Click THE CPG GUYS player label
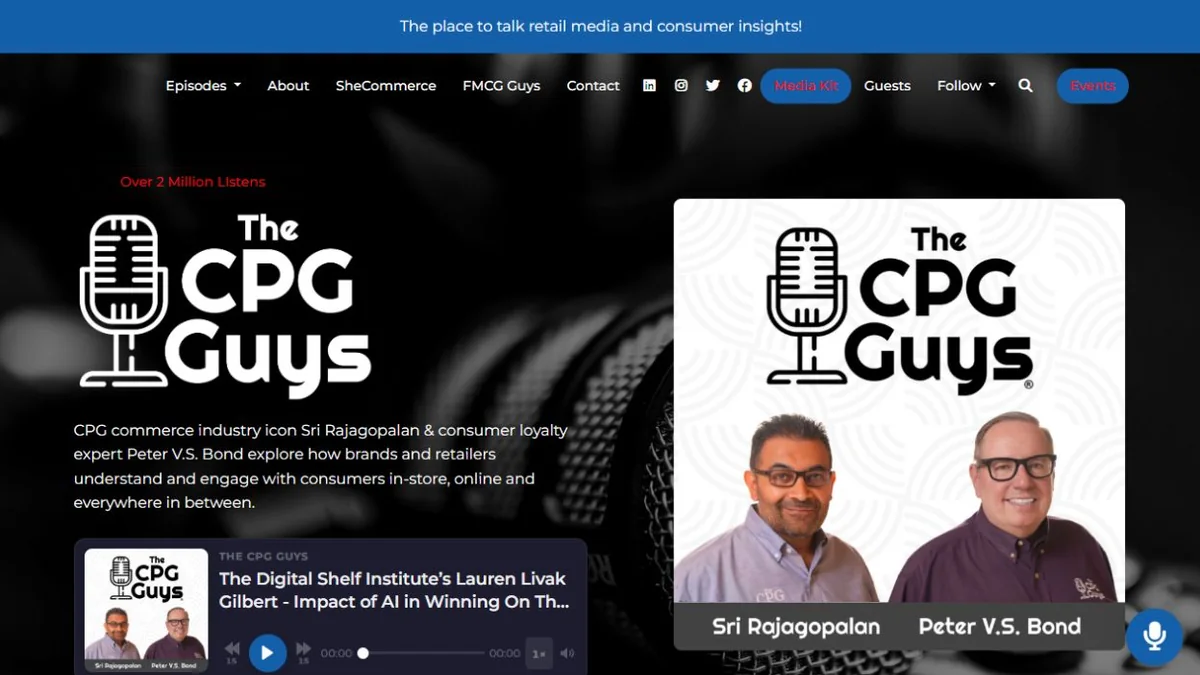Viewport: 1200px width, 675px height. [264, 556]
